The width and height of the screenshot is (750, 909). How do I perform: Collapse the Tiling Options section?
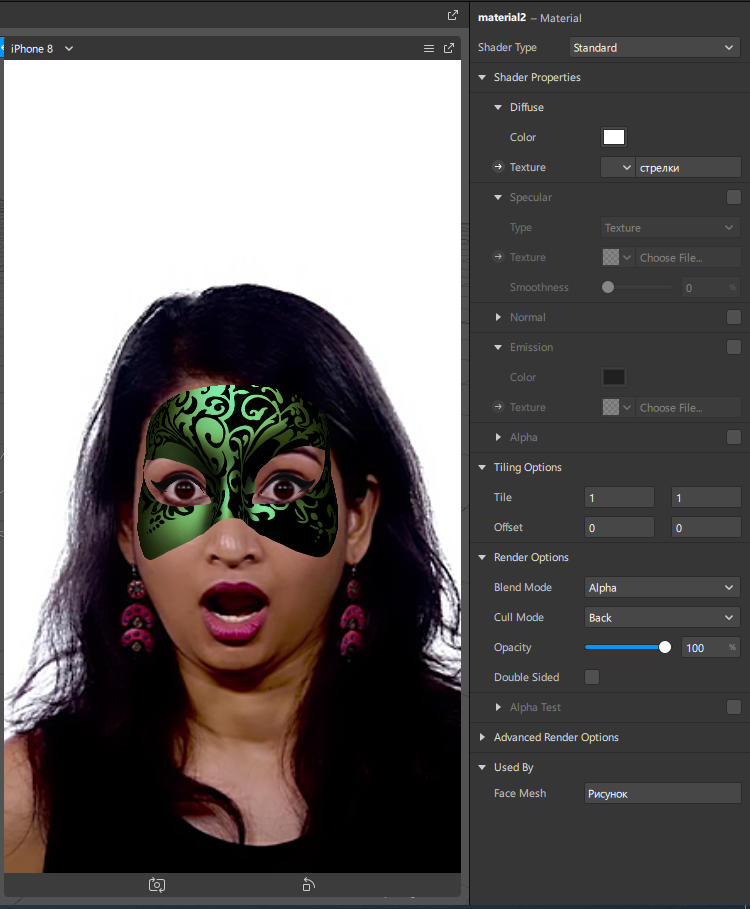click(x=482, y=467)
